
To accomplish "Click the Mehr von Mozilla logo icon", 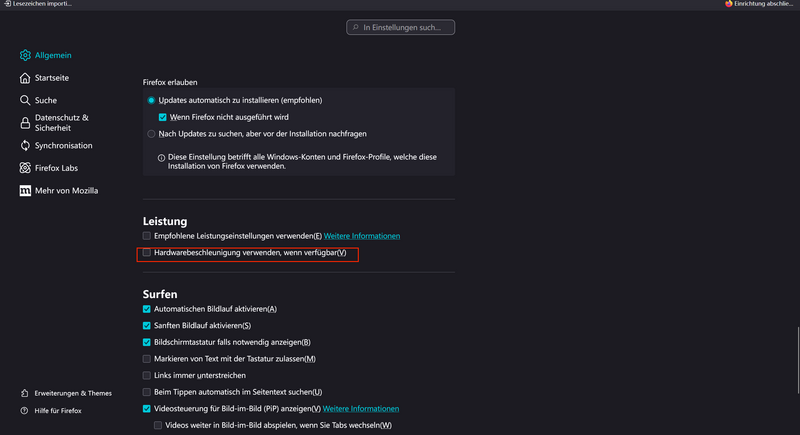I will coord(25,191).
